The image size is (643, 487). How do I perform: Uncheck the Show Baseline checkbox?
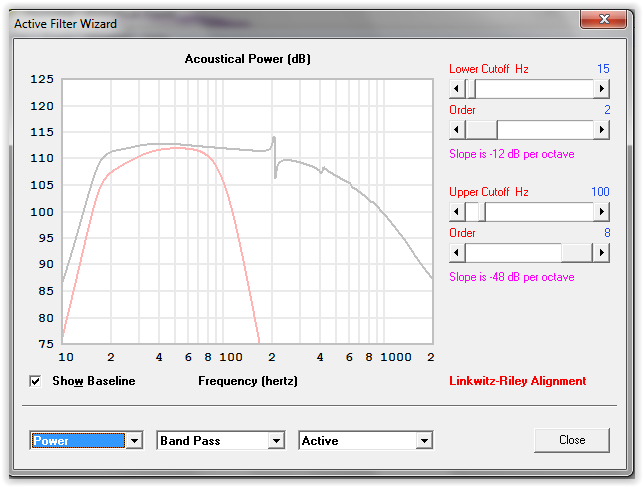[x=35, y=381]
